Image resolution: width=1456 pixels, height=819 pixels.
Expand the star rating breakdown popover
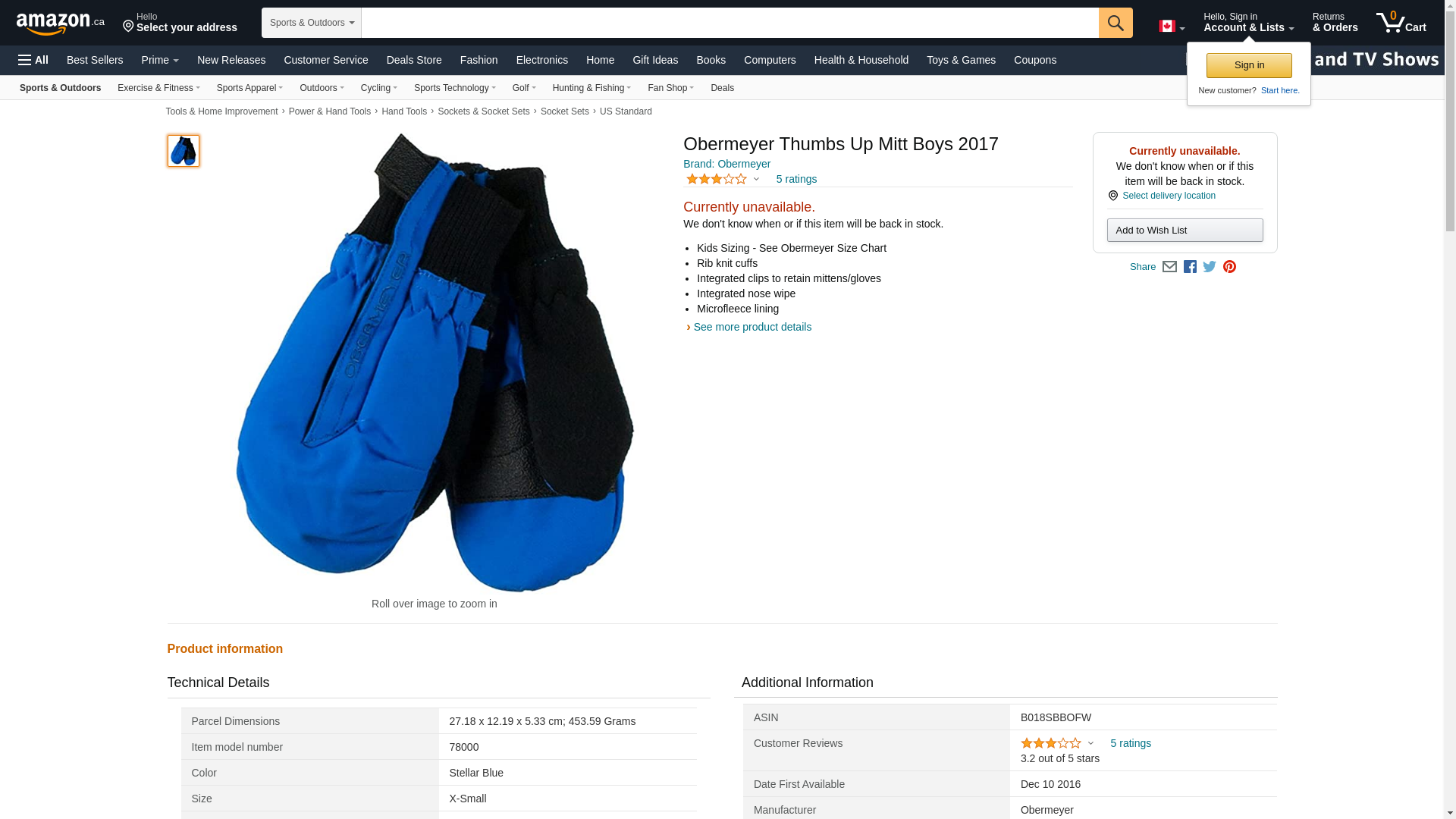click(723, 179)
